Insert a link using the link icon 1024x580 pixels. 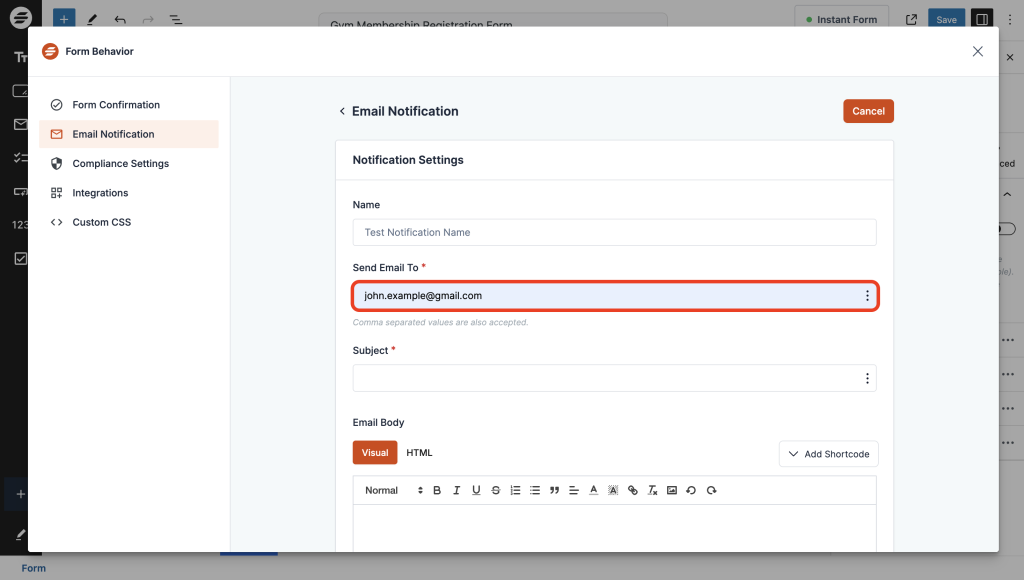[x=633, y=491]
